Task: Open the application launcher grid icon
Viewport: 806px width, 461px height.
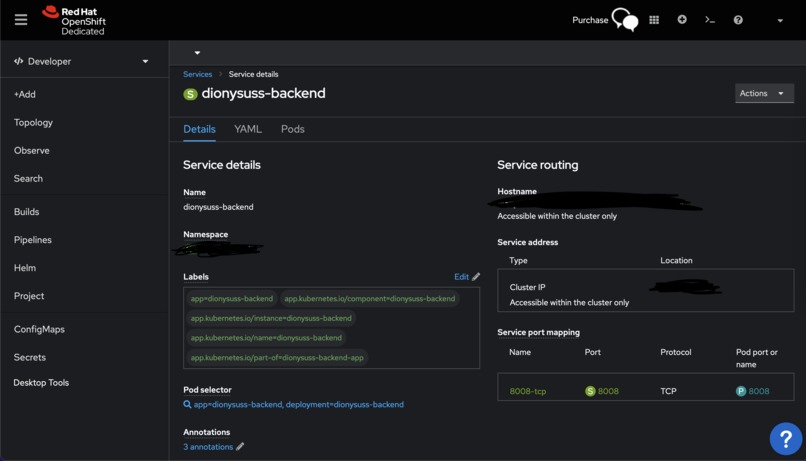Action: 654,20
